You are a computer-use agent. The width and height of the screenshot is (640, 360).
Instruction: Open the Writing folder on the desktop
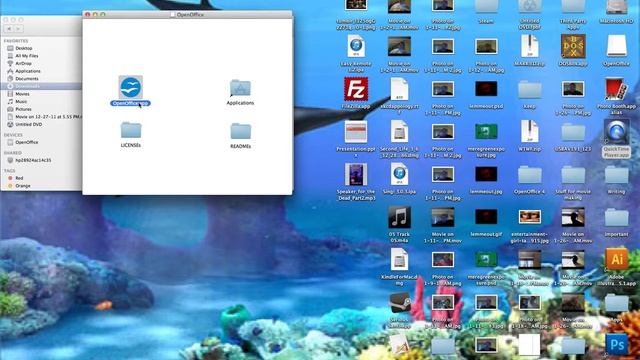click(616, 175)
